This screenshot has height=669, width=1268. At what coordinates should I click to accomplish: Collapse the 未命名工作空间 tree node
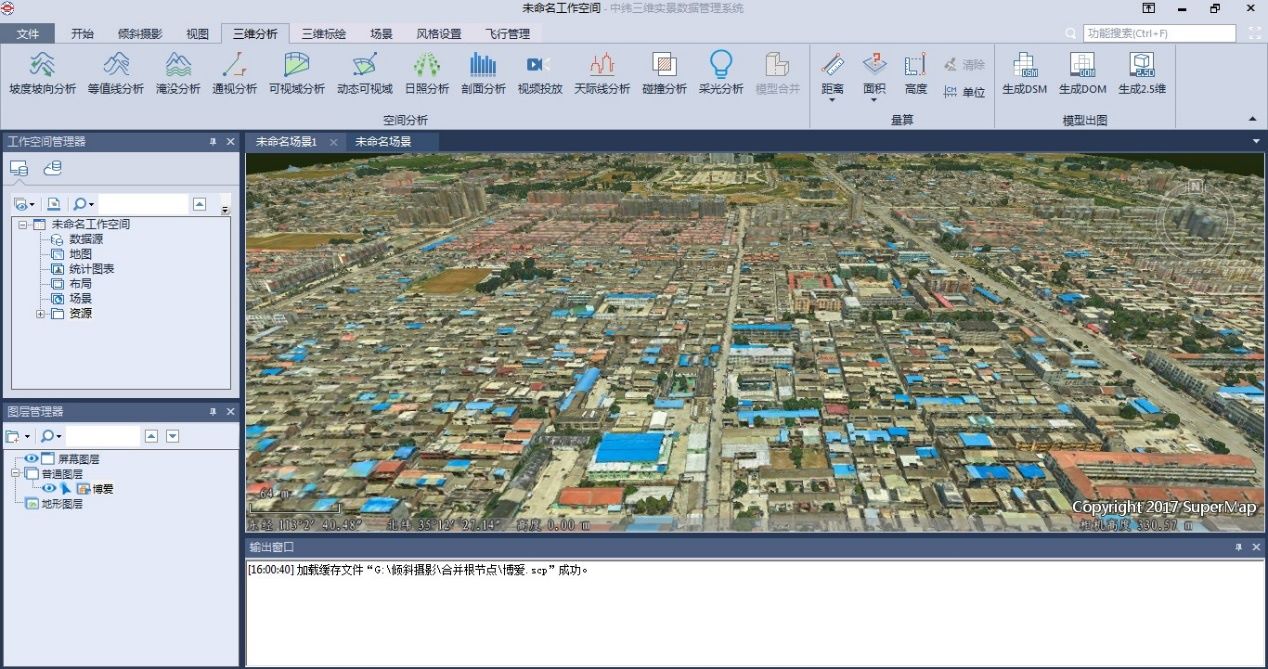[22, 225]
